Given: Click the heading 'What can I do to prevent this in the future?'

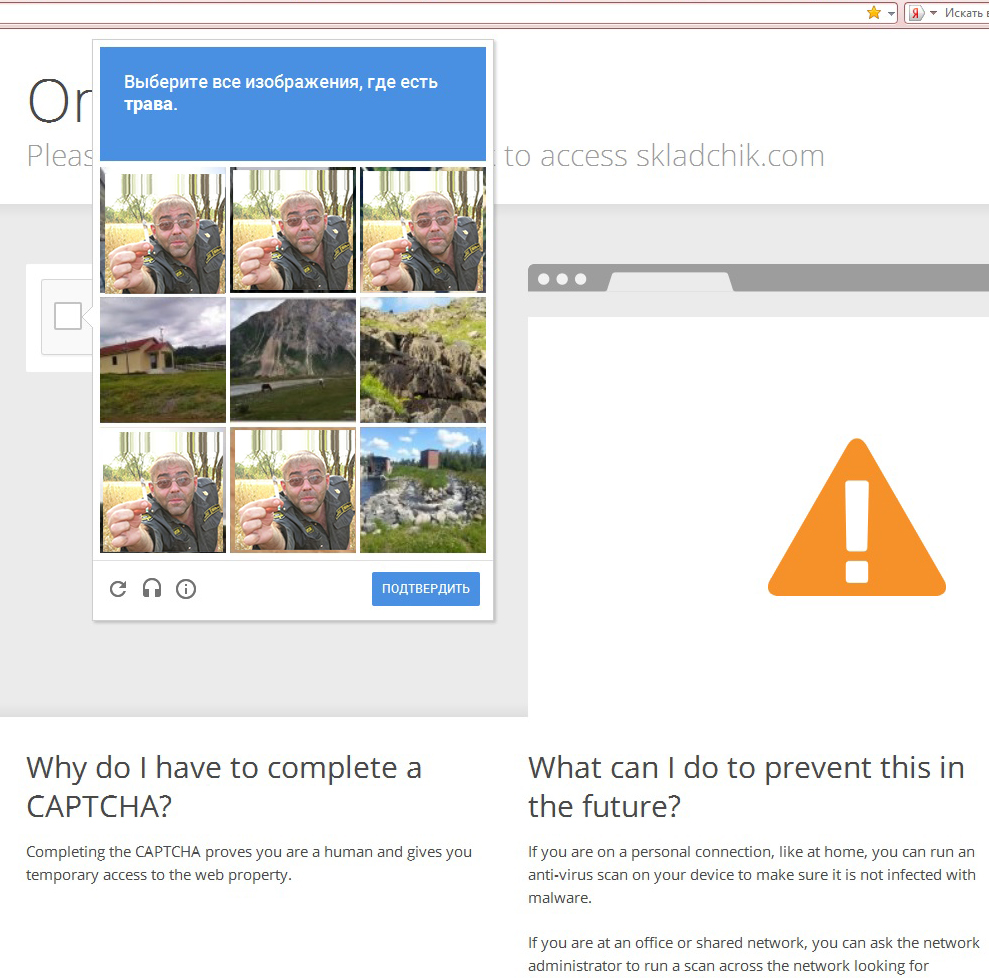Looking at the screenshot, I should coord(746,787).
